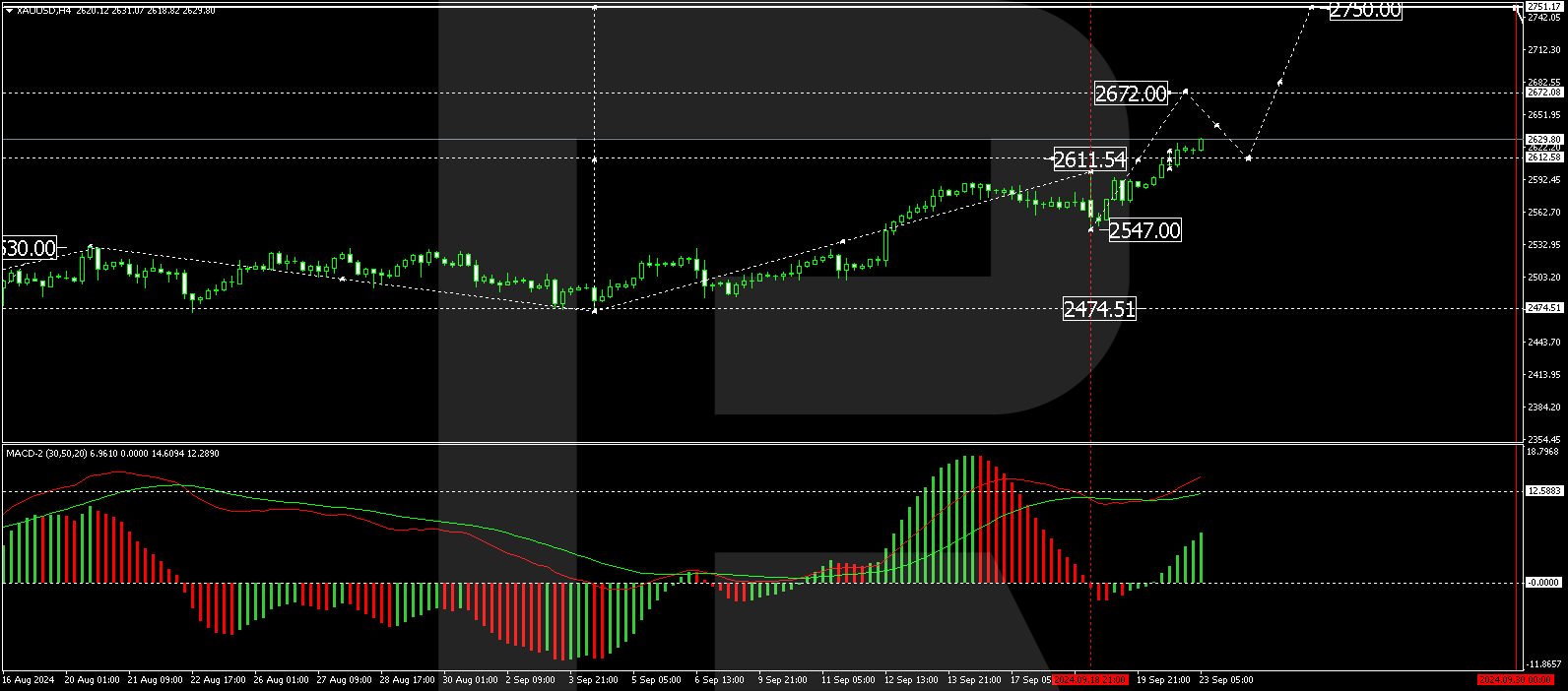
Task: Click the 23 Sep 05:00 time label
Action: pyautogui.click(x=1226, y=680)
